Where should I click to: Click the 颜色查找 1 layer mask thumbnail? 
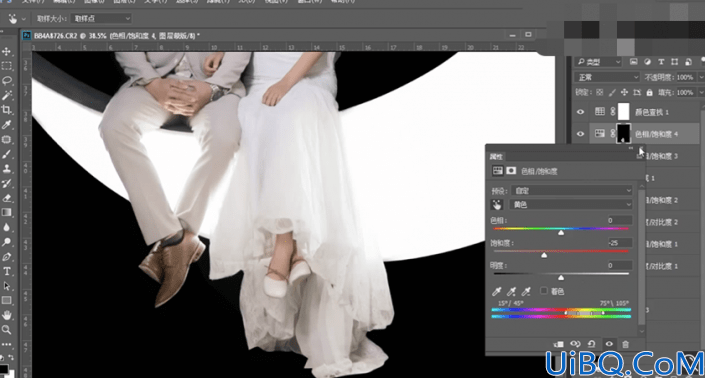[624, 112]
